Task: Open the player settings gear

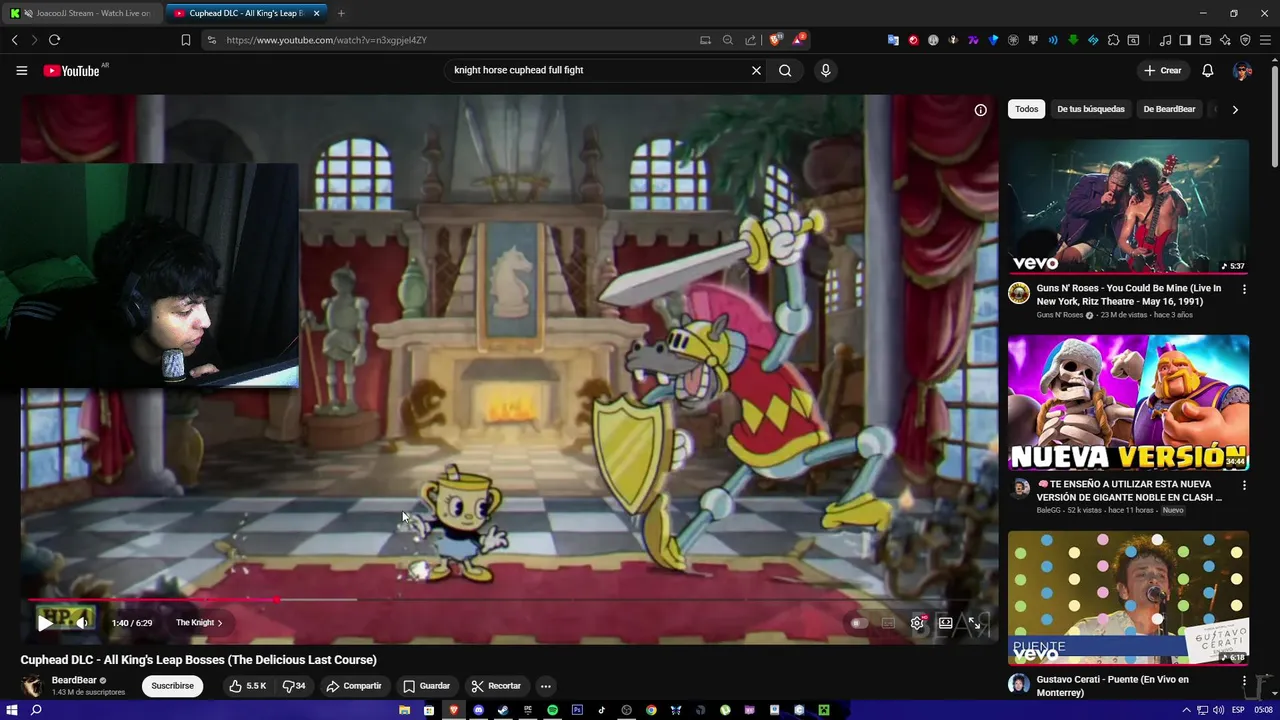Action: point(917,622)
